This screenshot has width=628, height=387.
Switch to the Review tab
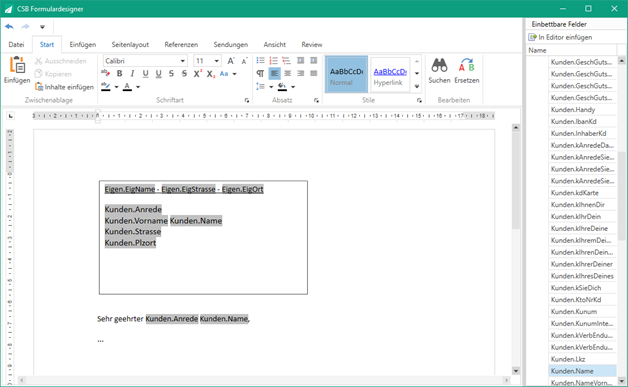pyautogui.click(x=312, y=44)
